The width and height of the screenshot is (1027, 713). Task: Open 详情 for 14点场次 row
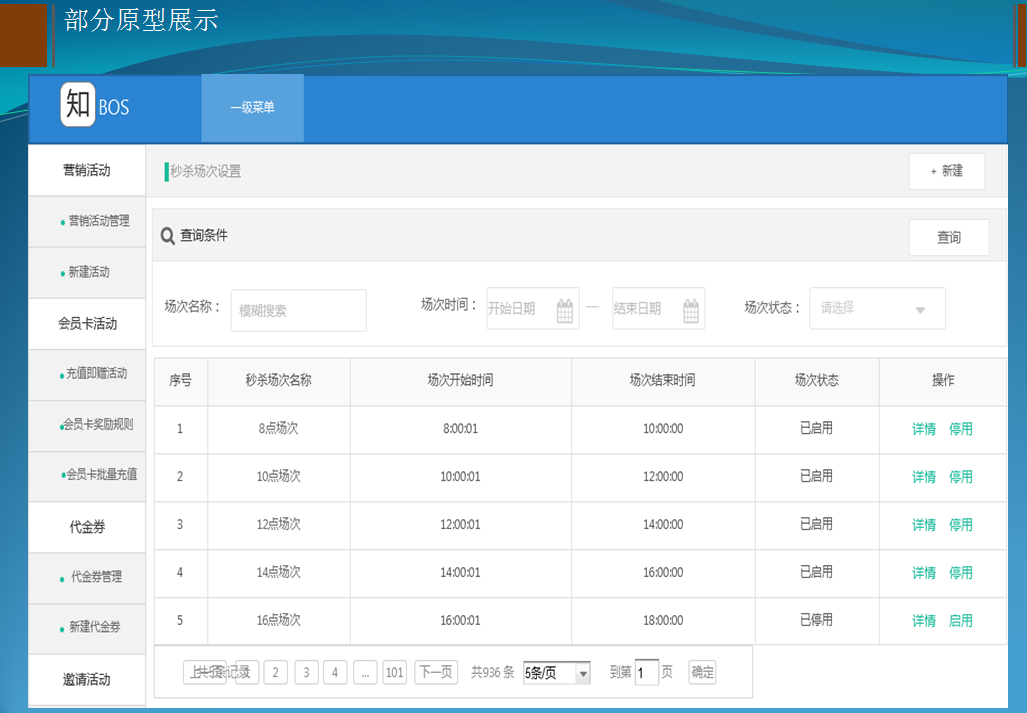924,573
